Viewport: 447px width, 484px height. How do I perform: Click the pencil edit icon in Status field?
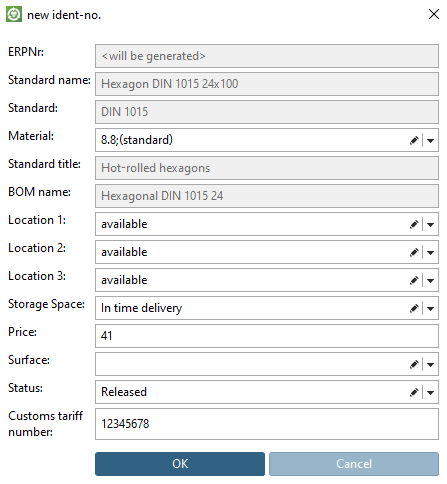click(414, 392)
